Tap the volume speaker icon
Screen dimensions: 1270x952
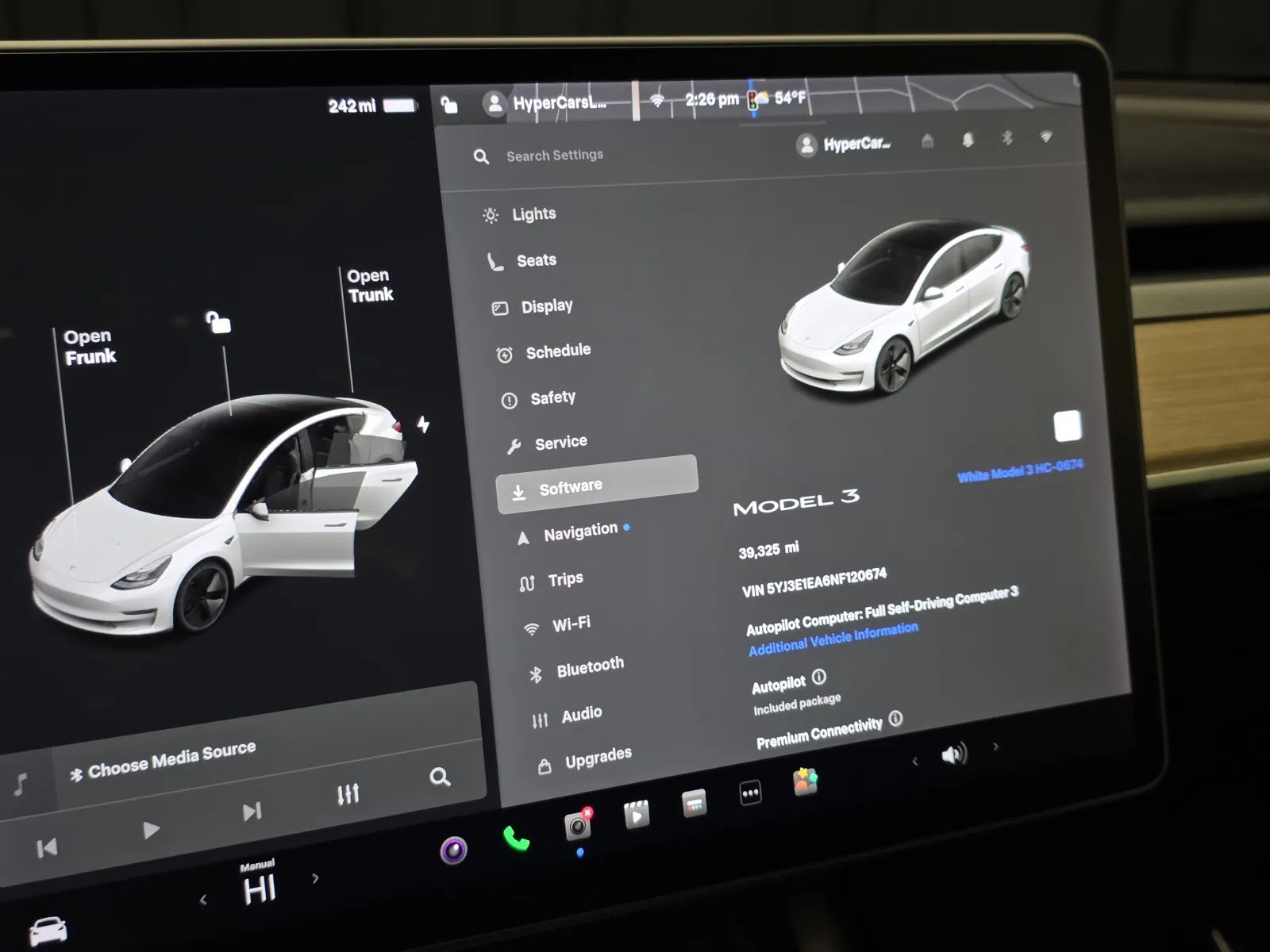[x=953, y=754]
